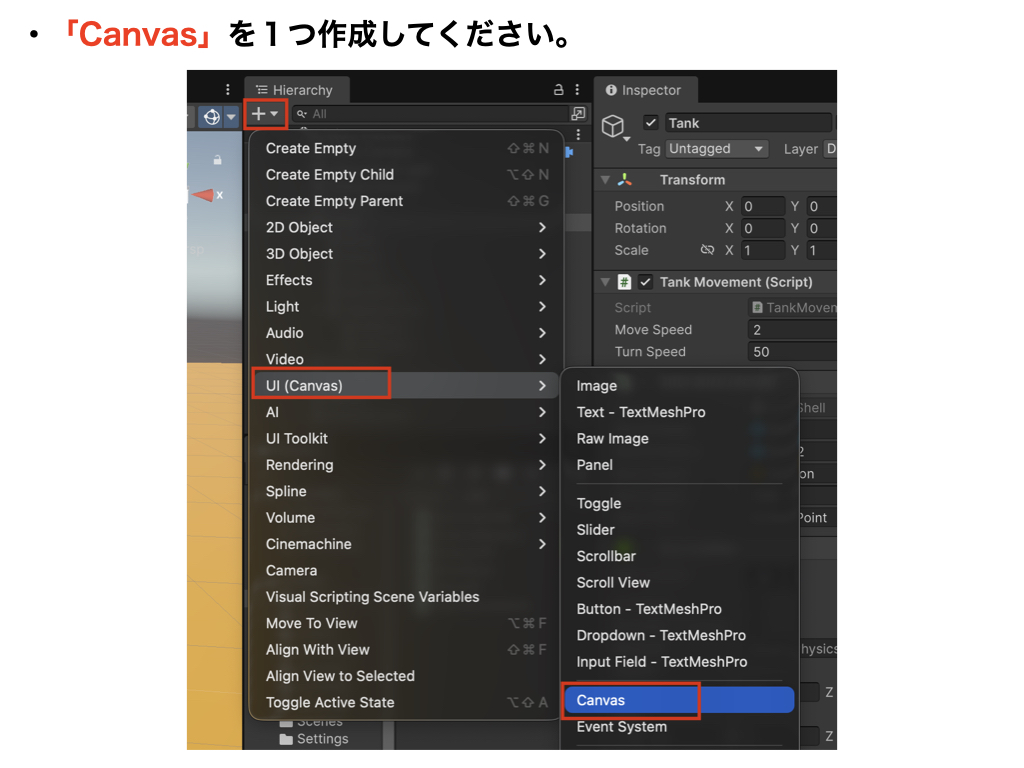Collapse the Tank Movement script foldout arrow
Viewport: 1024px width, 768px height.
(605, 282)
